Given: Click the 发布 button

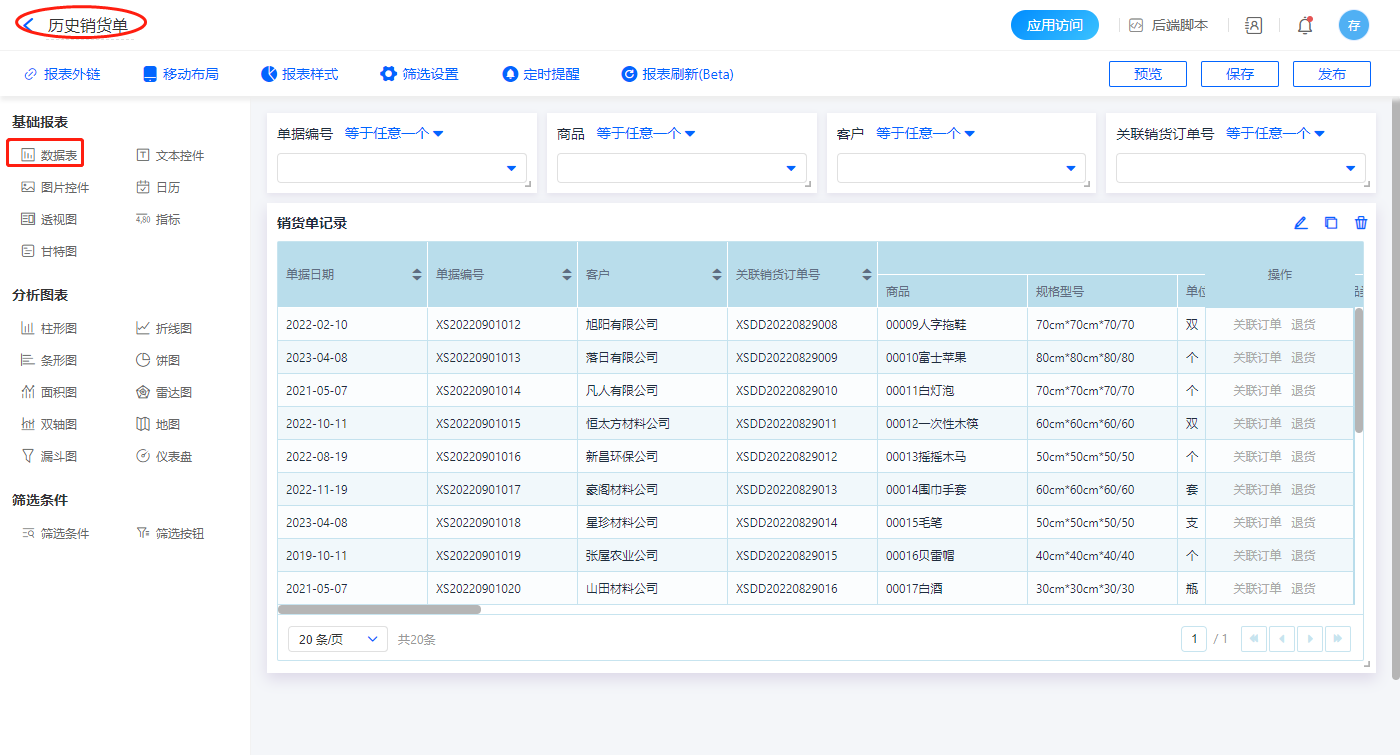Looking at the screenshot, I should pyautogui.click(x=1331, y=74).
